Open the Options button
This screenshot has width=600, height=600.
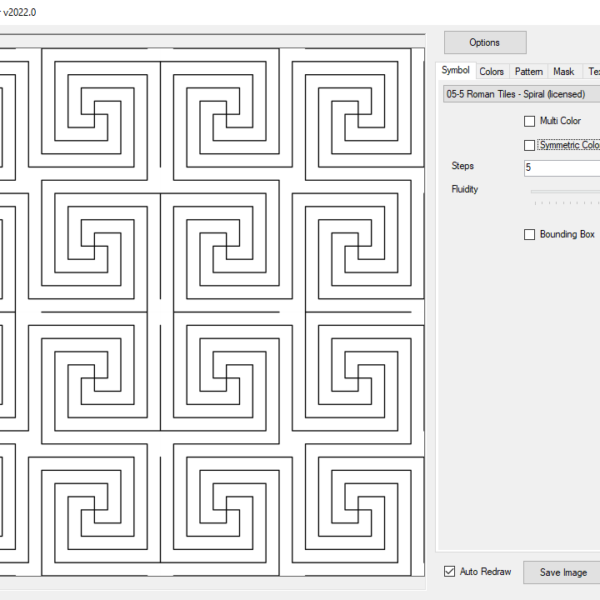tap(485, 42)
